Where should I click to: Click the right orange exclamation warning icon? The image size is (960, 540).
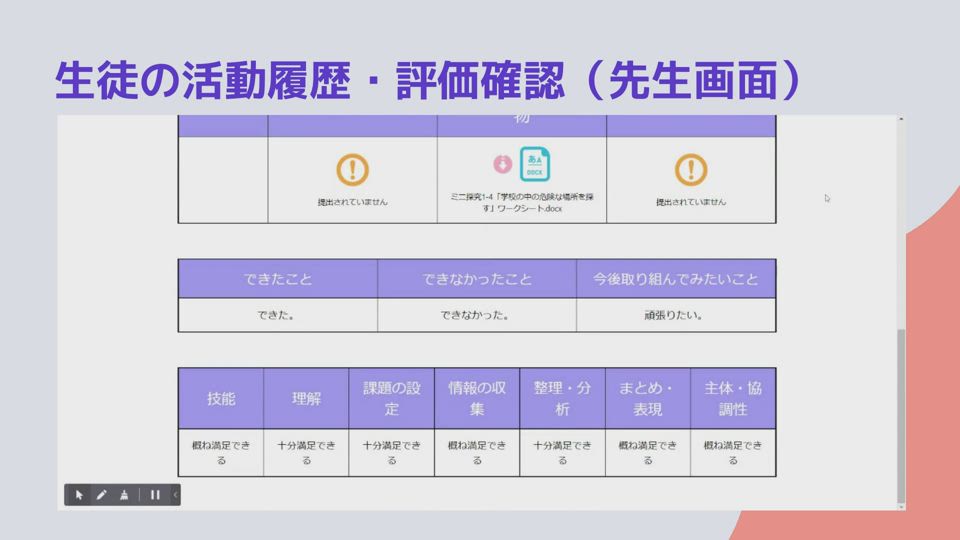coord(690,170)
